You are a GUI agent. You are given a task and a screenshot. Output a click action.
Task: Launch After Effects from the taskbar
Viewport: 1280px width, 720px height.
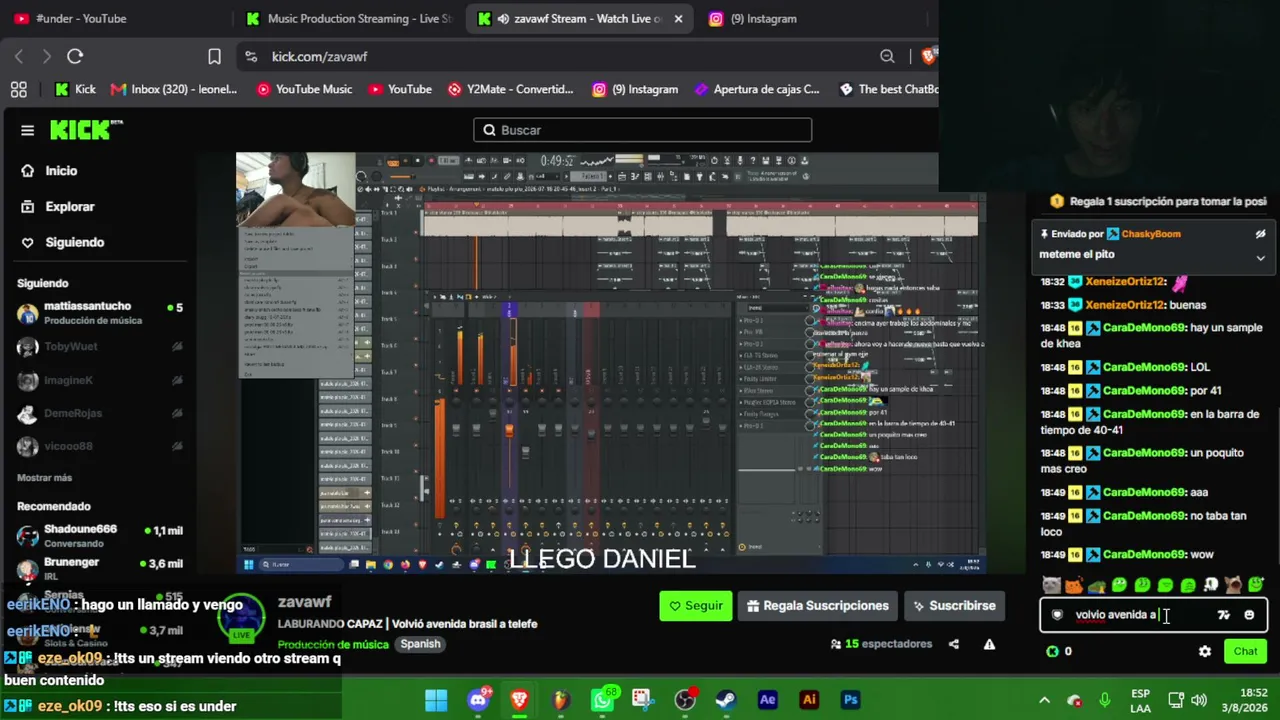pyautogui.click(x=768, y=700)
